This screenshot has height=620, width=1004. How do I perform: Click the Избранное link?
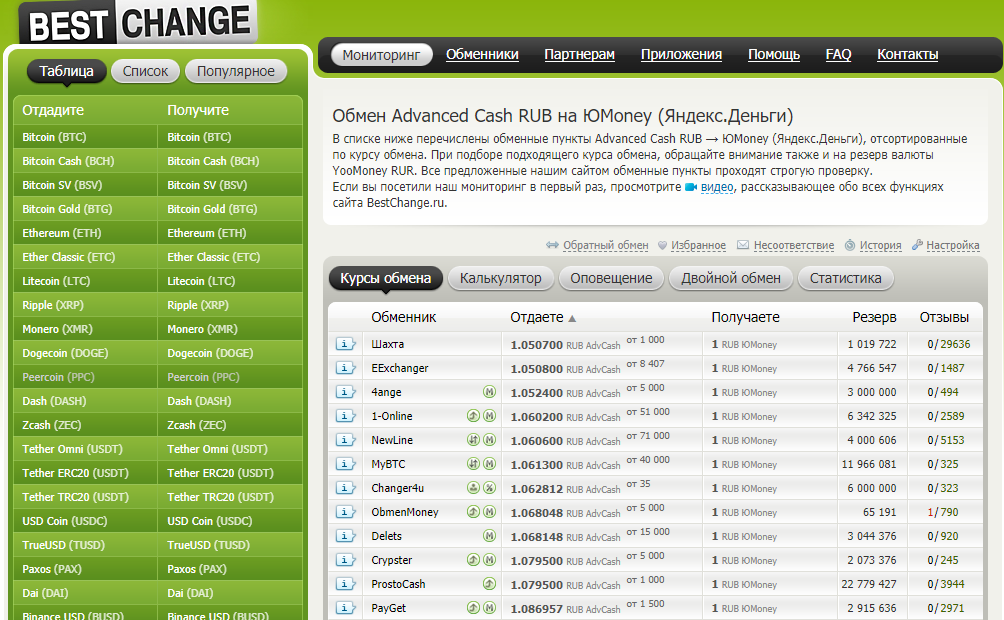point(698,245)
